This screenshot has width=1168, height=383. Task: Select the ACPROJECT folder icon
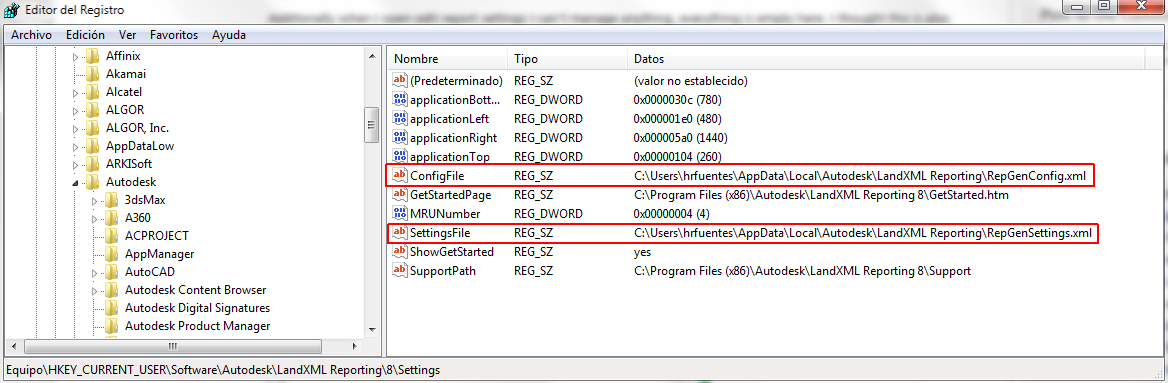pos(112,235)
